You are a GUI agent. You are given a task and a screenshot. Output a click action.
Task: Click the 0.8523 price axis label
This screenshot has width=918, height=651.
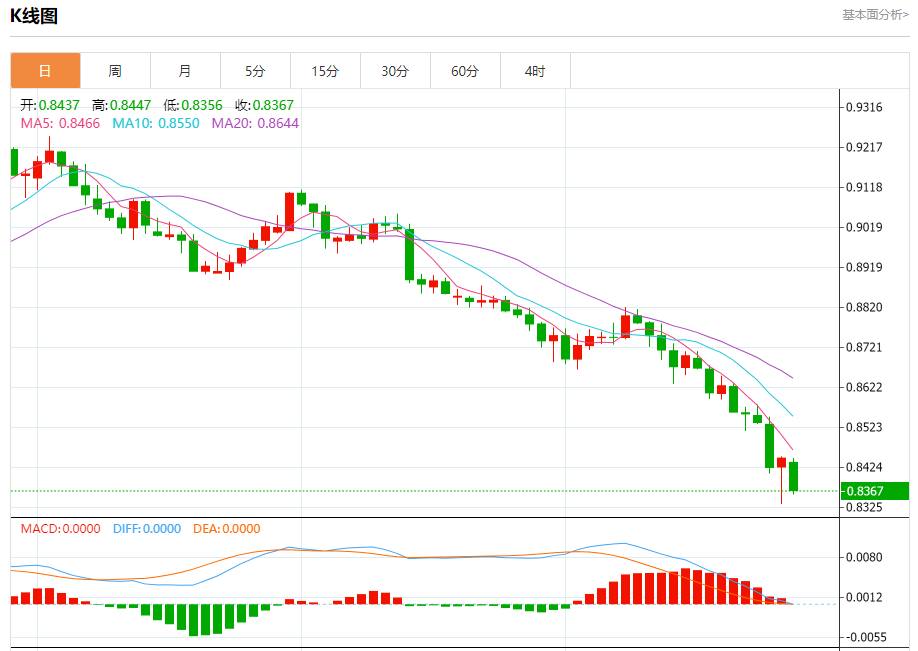(x=864, y=427)
